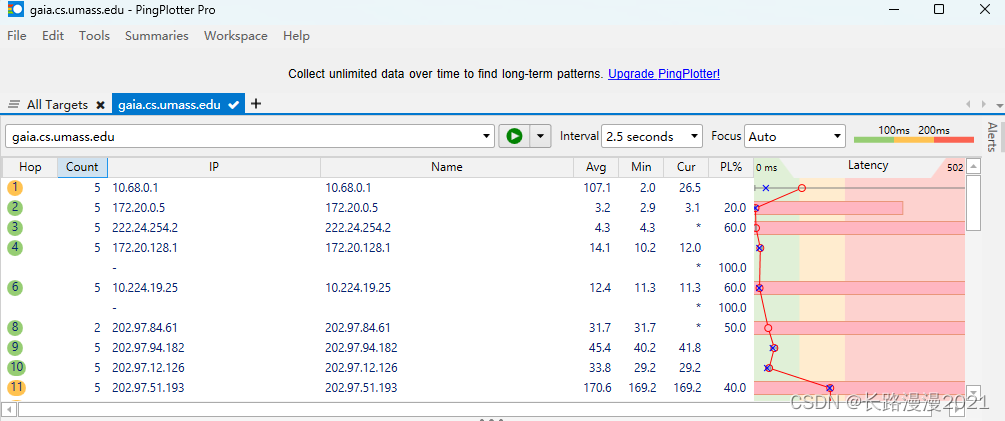1005x421 pixels.
Task: Select the hop 4 circle icon
Action: tap(15, 247)
